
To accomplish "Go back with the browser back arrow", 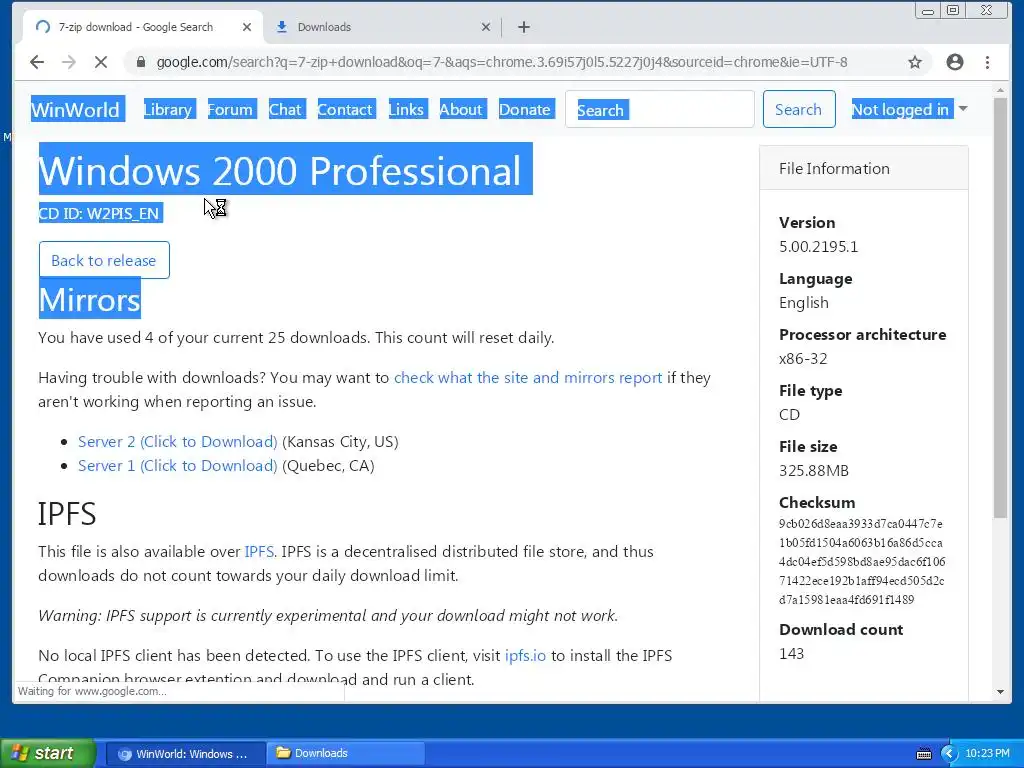I will (37, 62).
